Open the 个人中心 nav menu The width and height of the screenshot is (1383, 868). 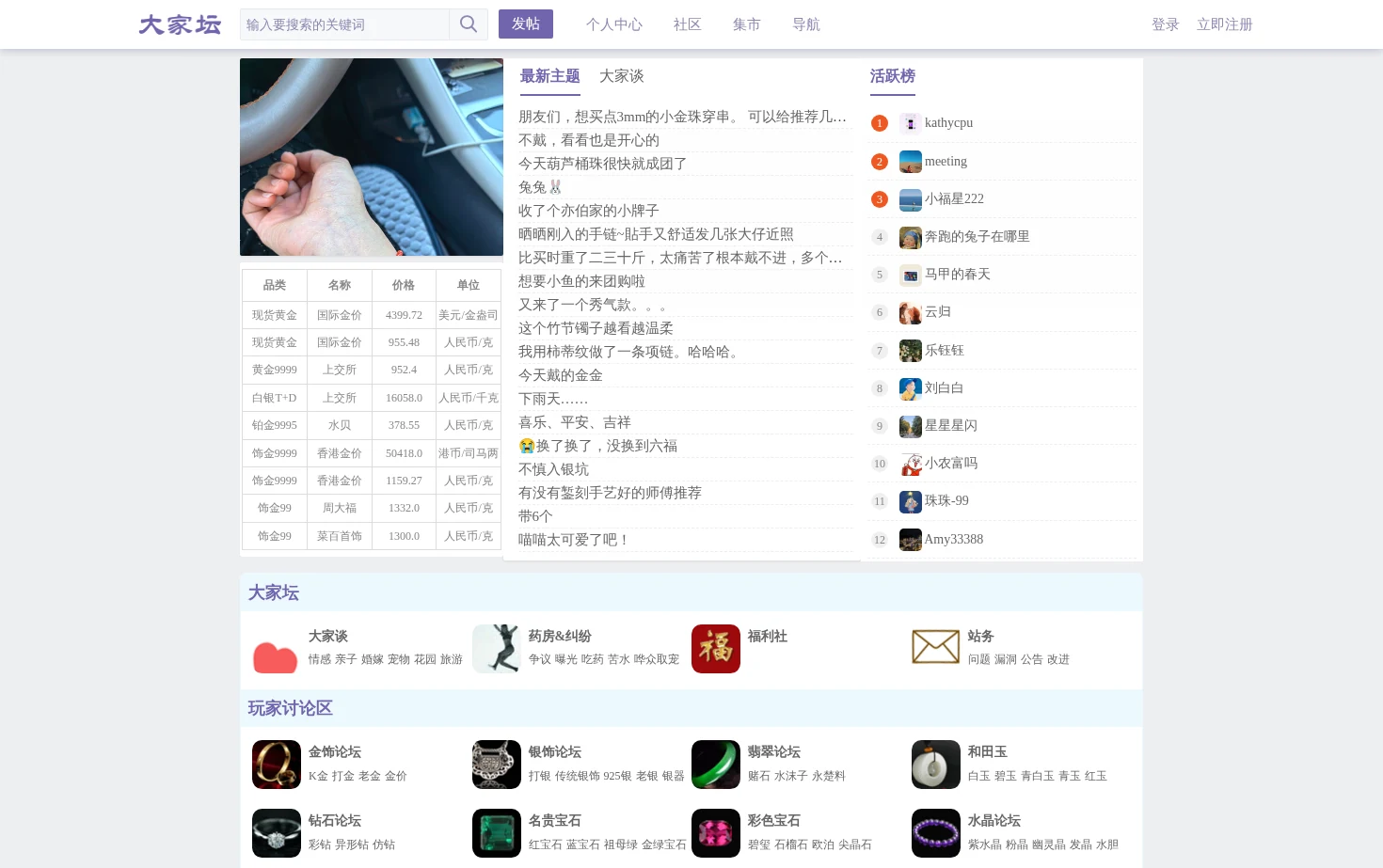[x=614, y=24]
